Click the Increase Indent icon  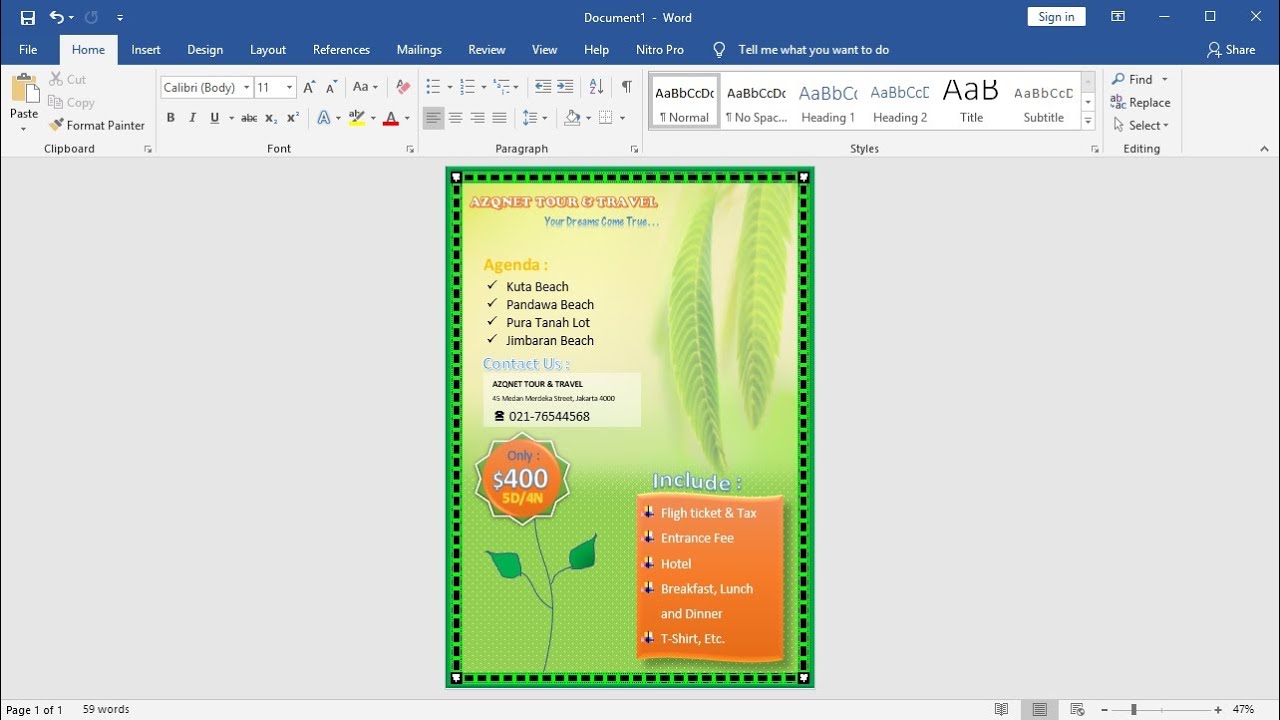coord(566,87)
